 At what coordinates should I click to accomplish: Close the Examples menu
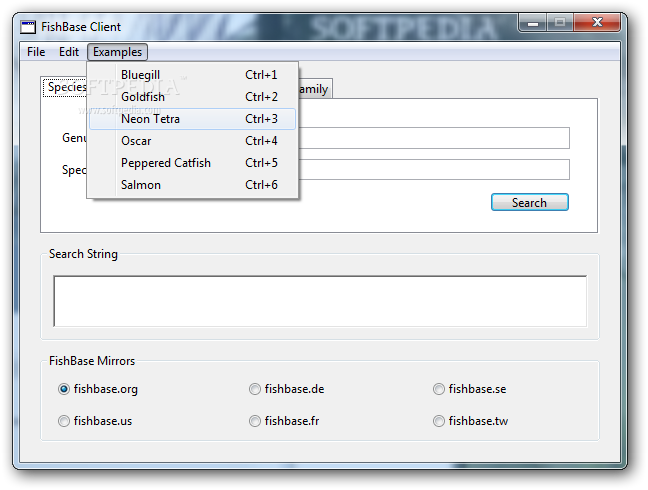[117, 52]
